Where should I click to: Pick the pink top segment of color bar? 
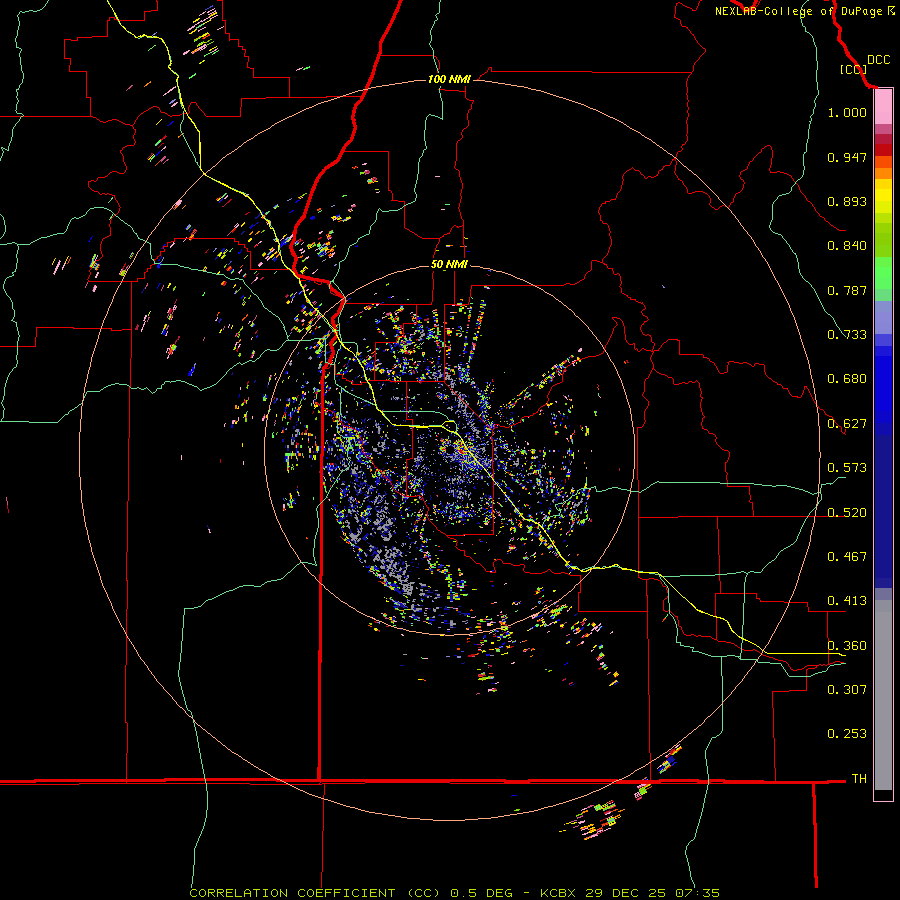point(883,107)
